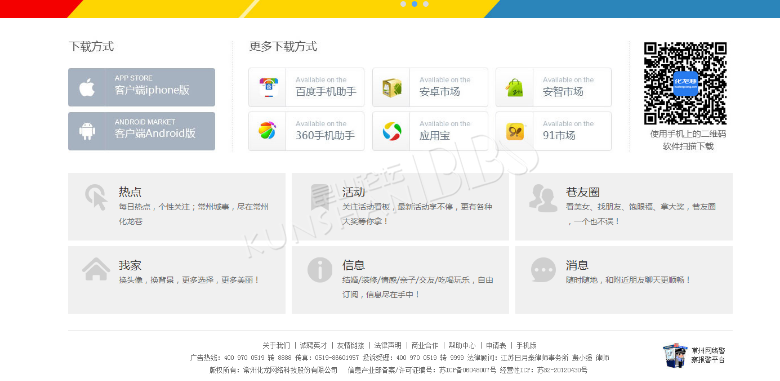Open the 热点 feature card
The height and width of the screenshot is (381, 780).
pyautogui.click(x=177, y=206)
